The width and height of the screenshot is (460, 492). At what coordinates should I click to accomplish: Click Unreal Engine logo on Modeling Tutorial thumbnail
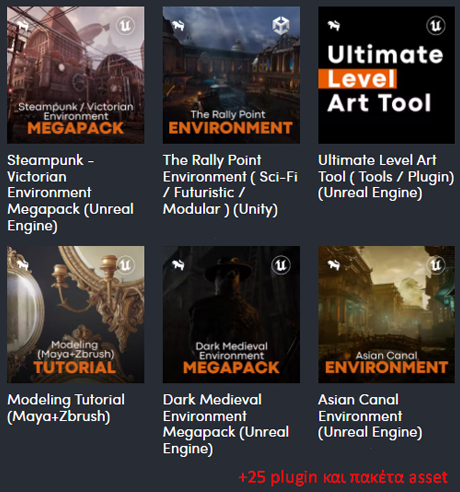click(125, 265)
